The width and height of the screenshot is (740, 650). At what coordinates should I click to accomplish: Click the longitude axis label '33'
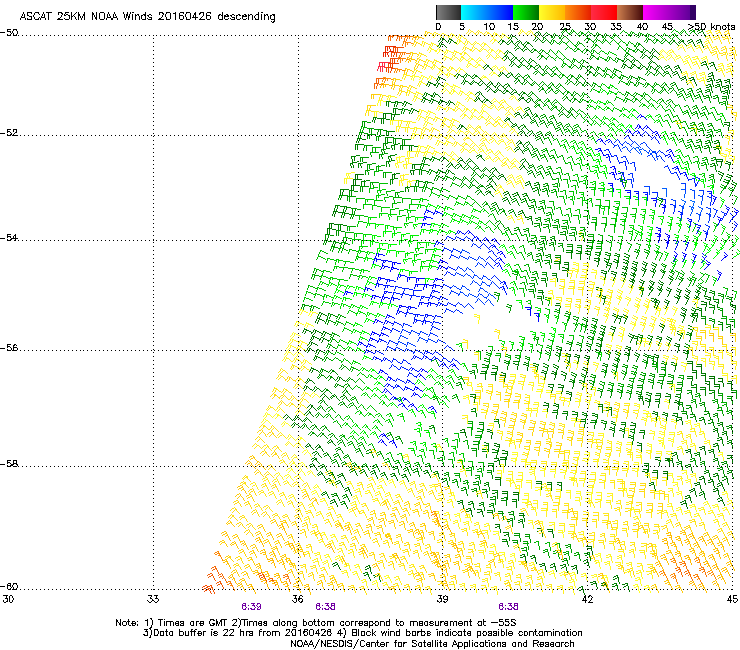click(x=153, y=599)
